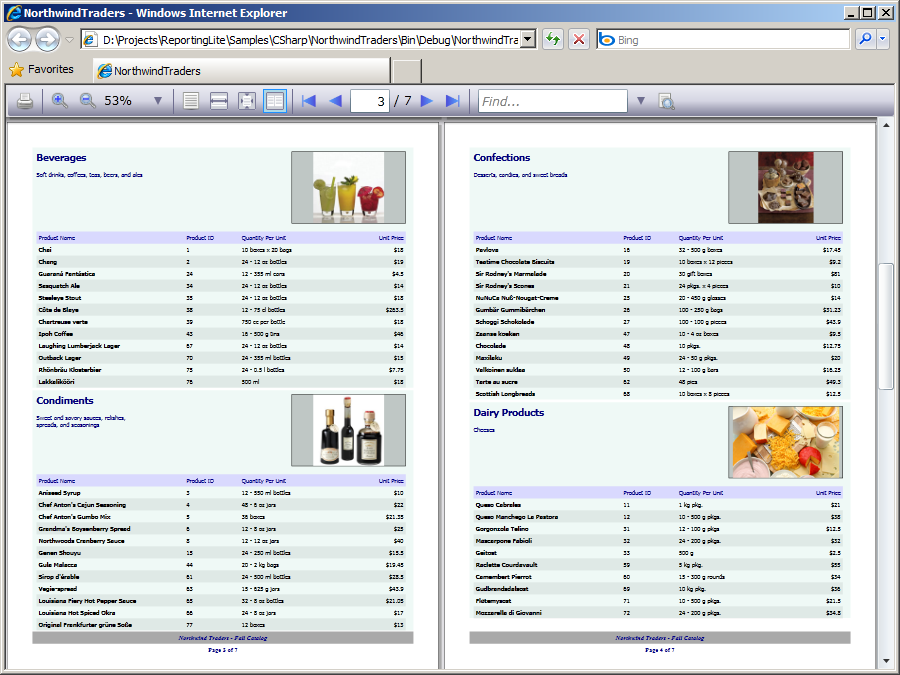
Task: Click Louisiana Hot Spiced Okra name
Action: (77, 613)
